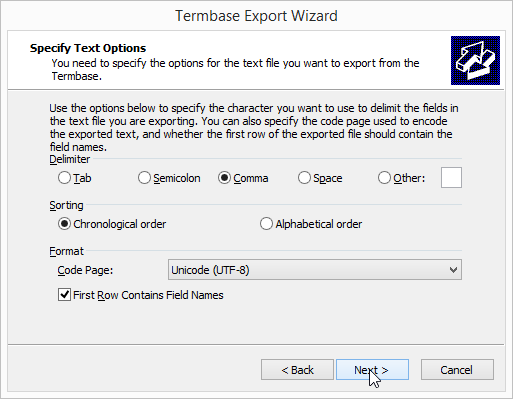Click the Code Page label
513x399 pixels.
coord(85,270)
